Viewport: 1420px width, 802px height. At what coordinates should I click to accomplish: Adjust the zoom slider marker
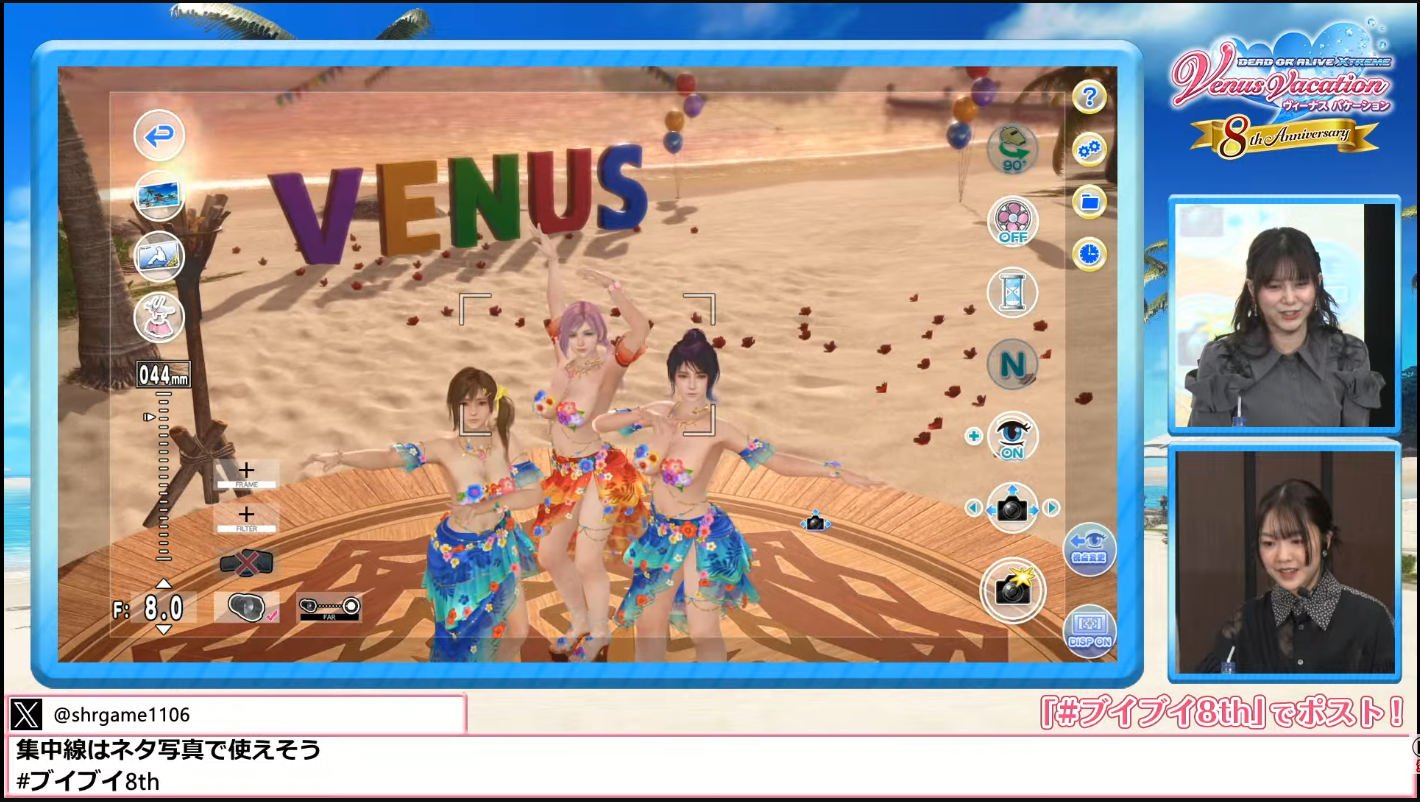pos(150,416)
